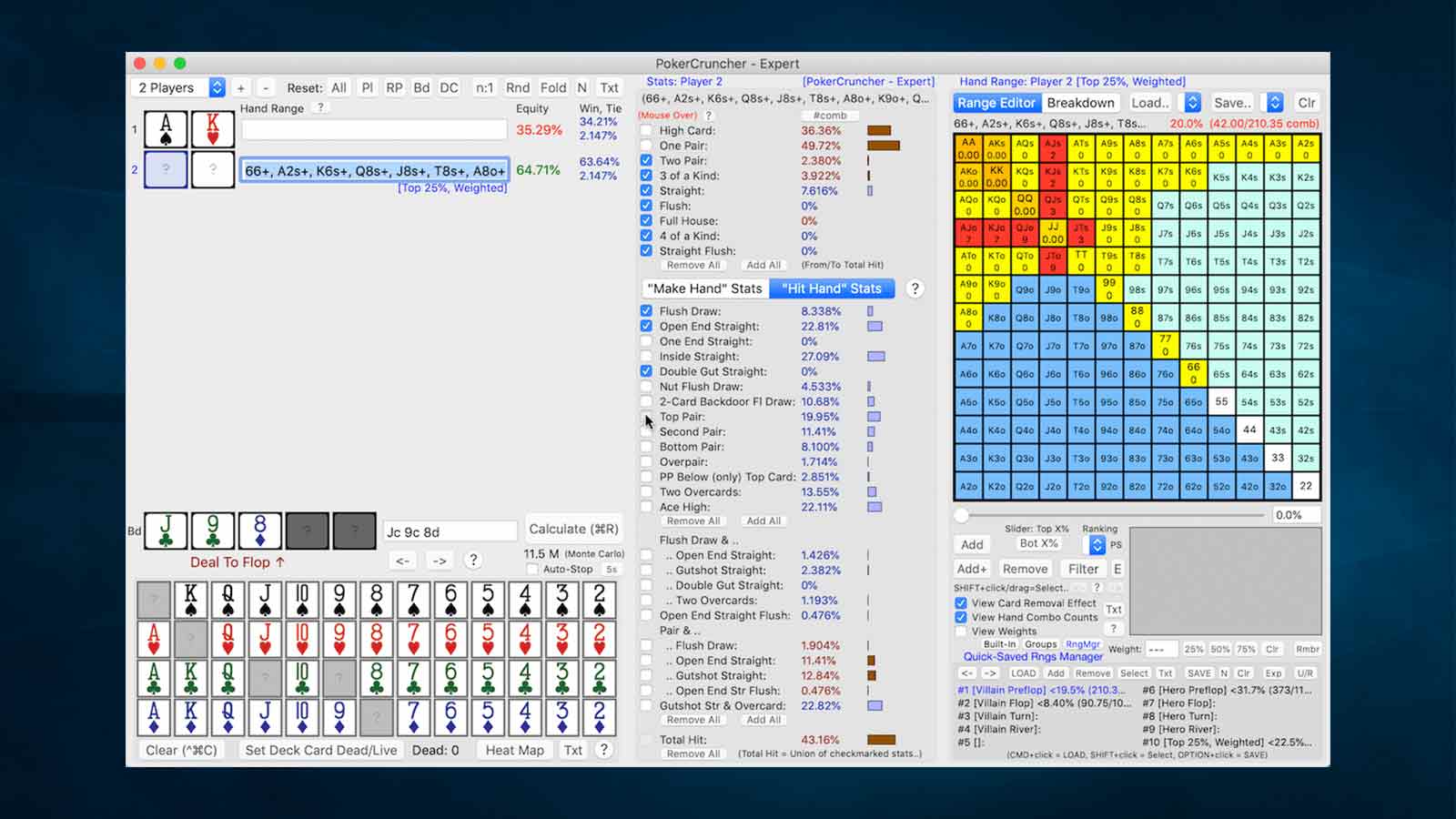This screenshot has height=819, width=1456.
Task: Select Player 1's King of hearts hole card
Action: point(212,129)
